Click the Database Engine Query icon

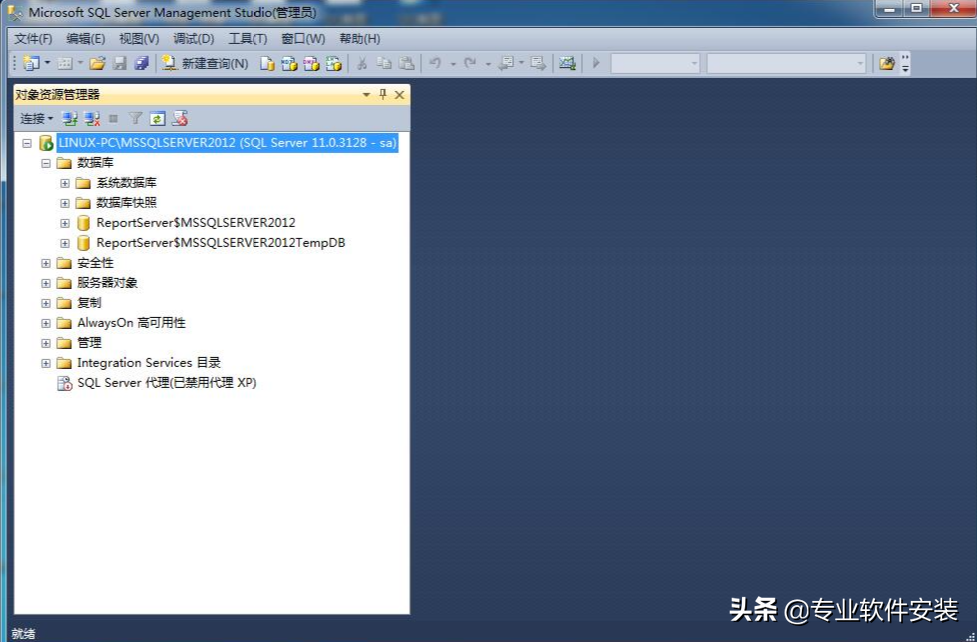click(x=267, y=63)
